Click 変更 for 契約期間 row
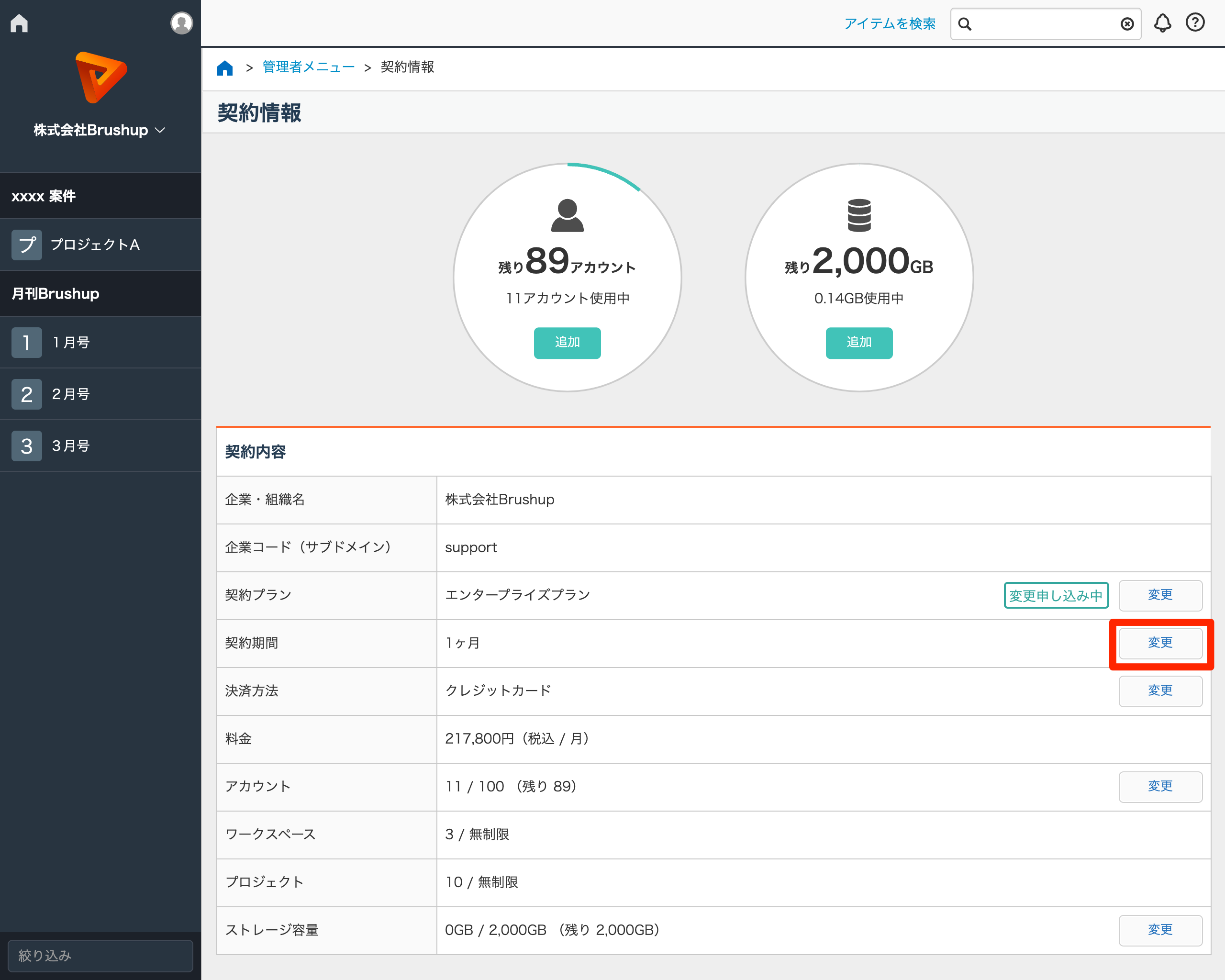This screenshot has height=980, width=1225. click(x=1161, y=643)
